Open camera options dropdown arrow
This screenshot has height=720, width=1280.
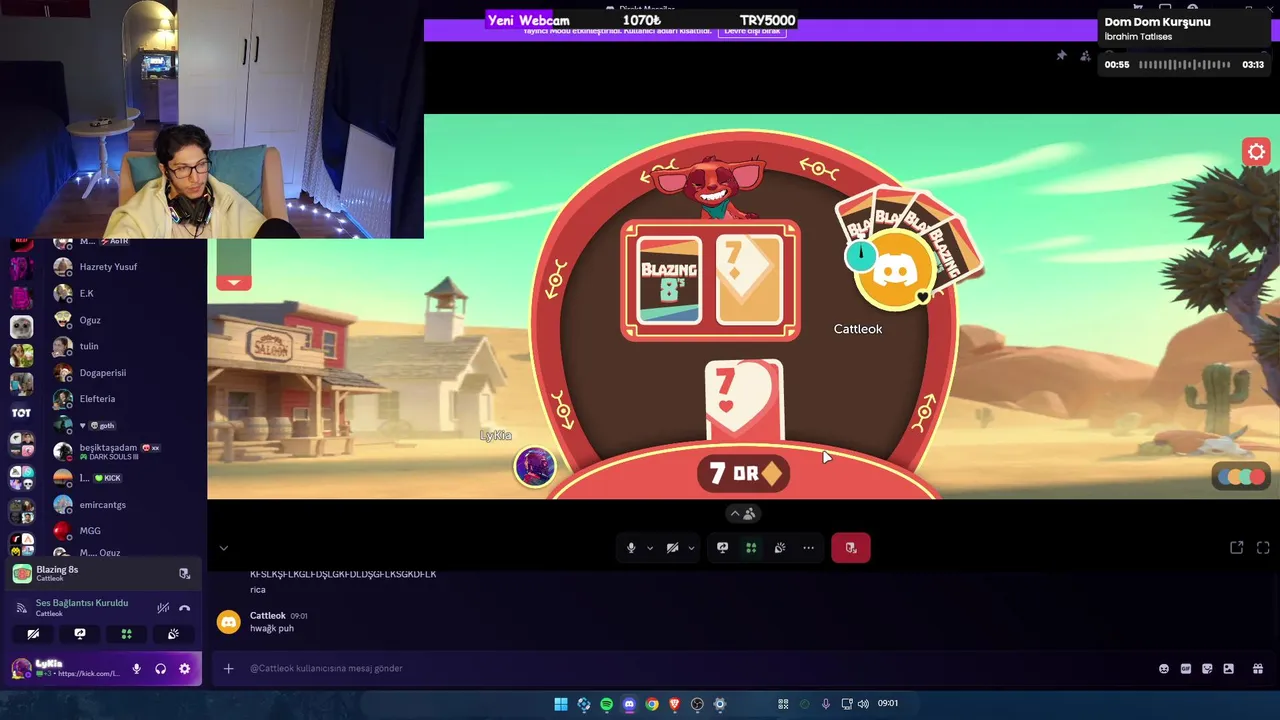coord(691,548)
